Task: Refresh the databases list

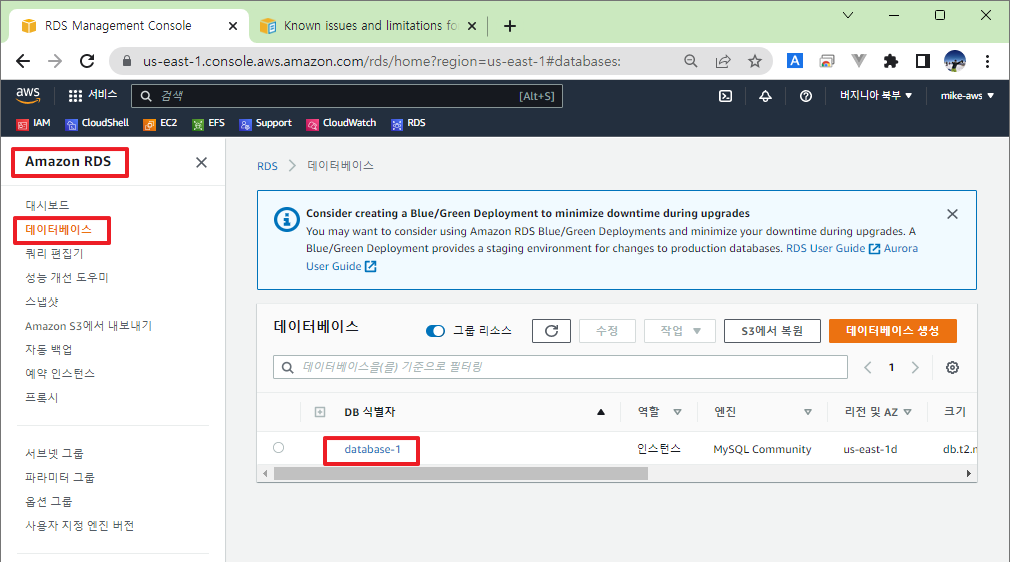Action: (x=551, y=331)
